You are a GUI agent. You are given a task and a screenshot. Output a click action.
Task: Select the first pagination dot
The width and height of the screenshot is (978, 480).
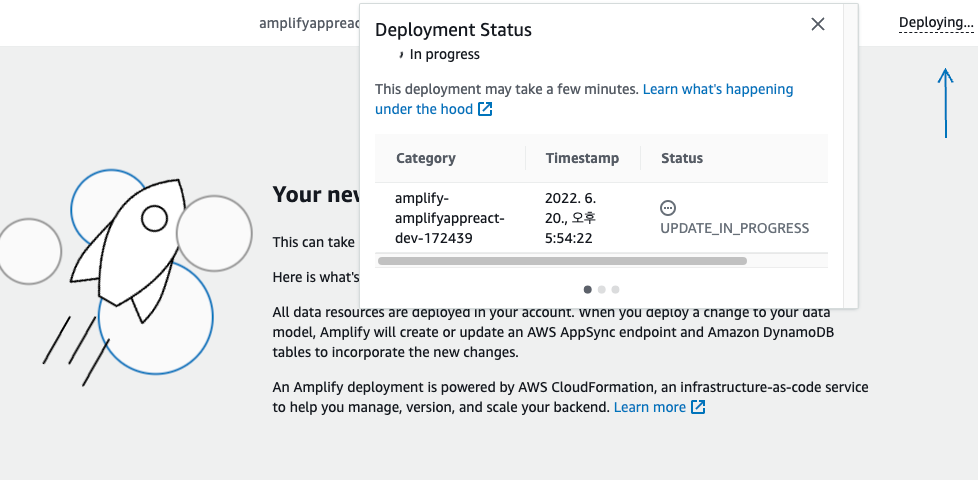pyautogui.click(x=588, y=289)
